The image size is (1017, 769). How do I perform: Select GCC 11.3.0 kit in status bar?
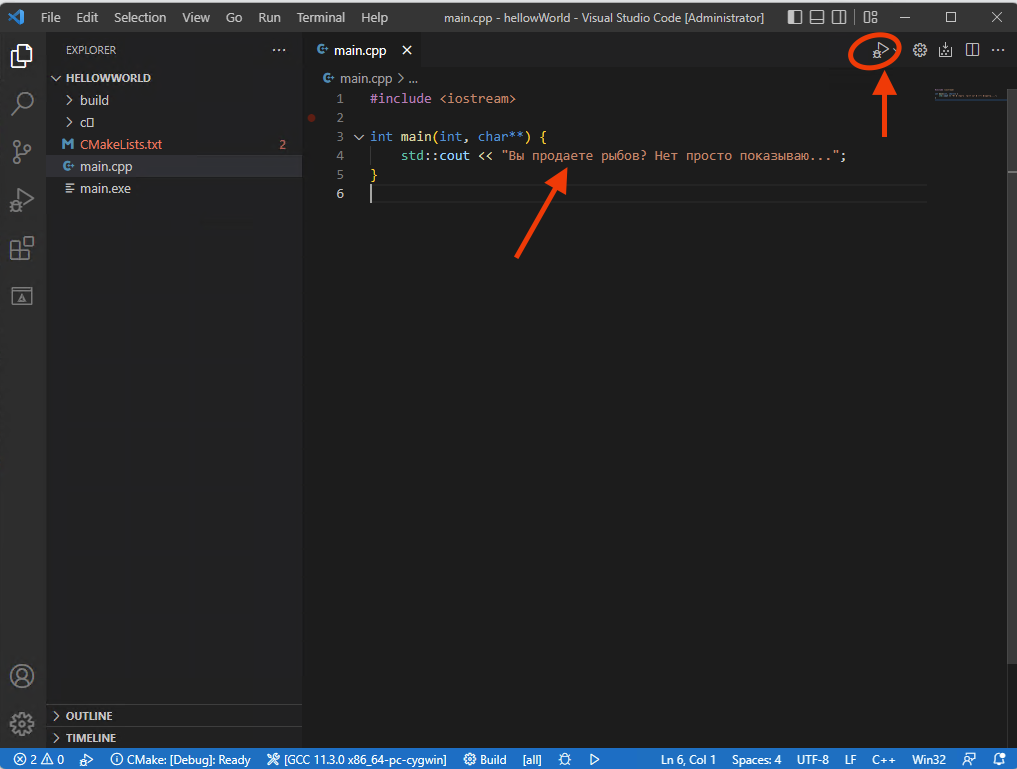pos(355,759)
